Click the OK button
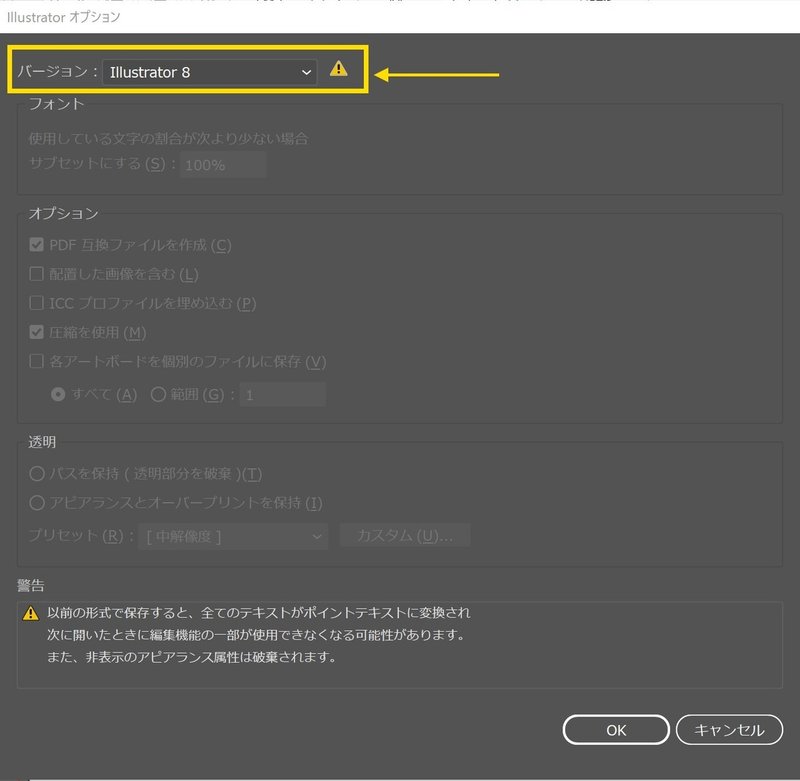Screen dimensions: 800x781 pos(616,730)
